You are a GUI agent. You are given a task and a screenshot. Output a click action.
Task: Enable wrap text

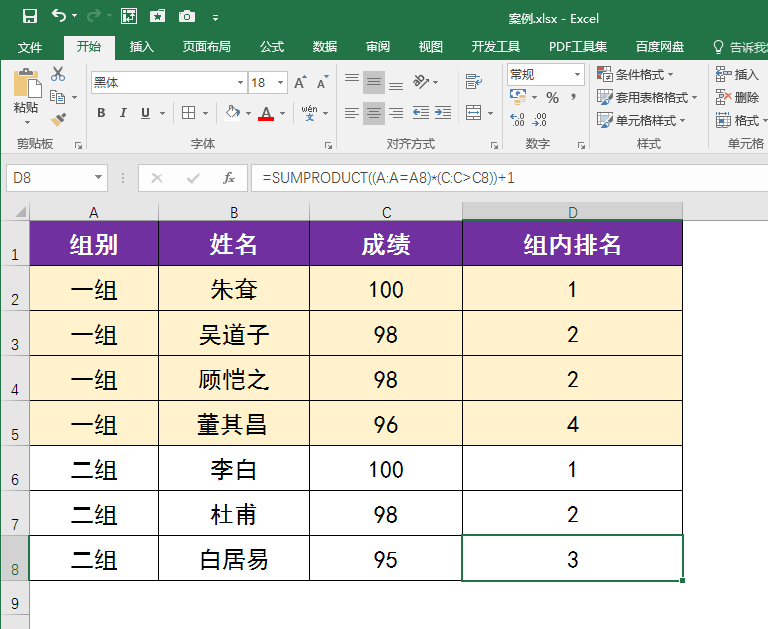pyautogui.click(x=474, y=82)
